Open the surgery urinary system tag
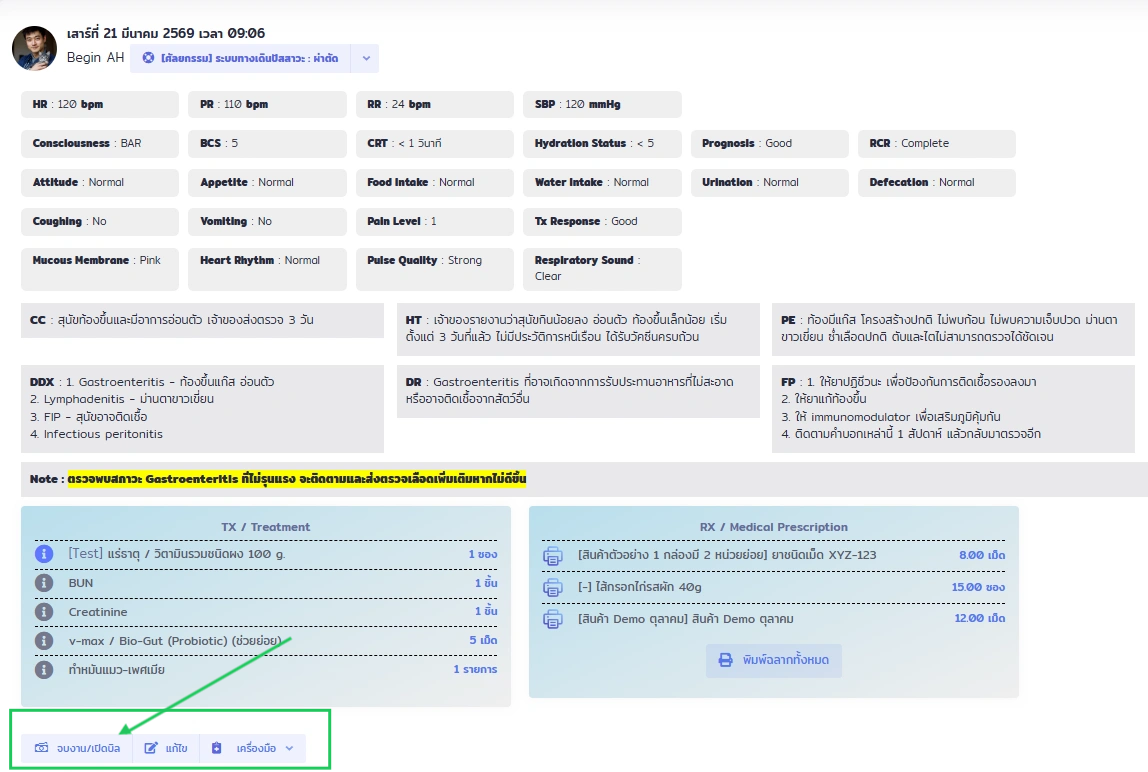Viewport: 1148px width, 772px height. (240, 58)
